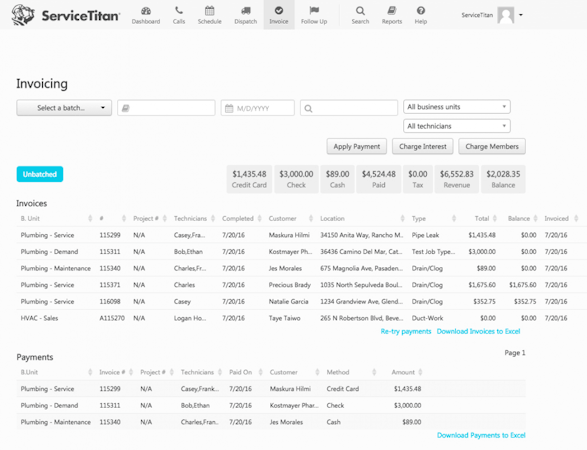The image size is (587, 450).
Task: Click the Charge Interest button
Action: pos(423,146)
